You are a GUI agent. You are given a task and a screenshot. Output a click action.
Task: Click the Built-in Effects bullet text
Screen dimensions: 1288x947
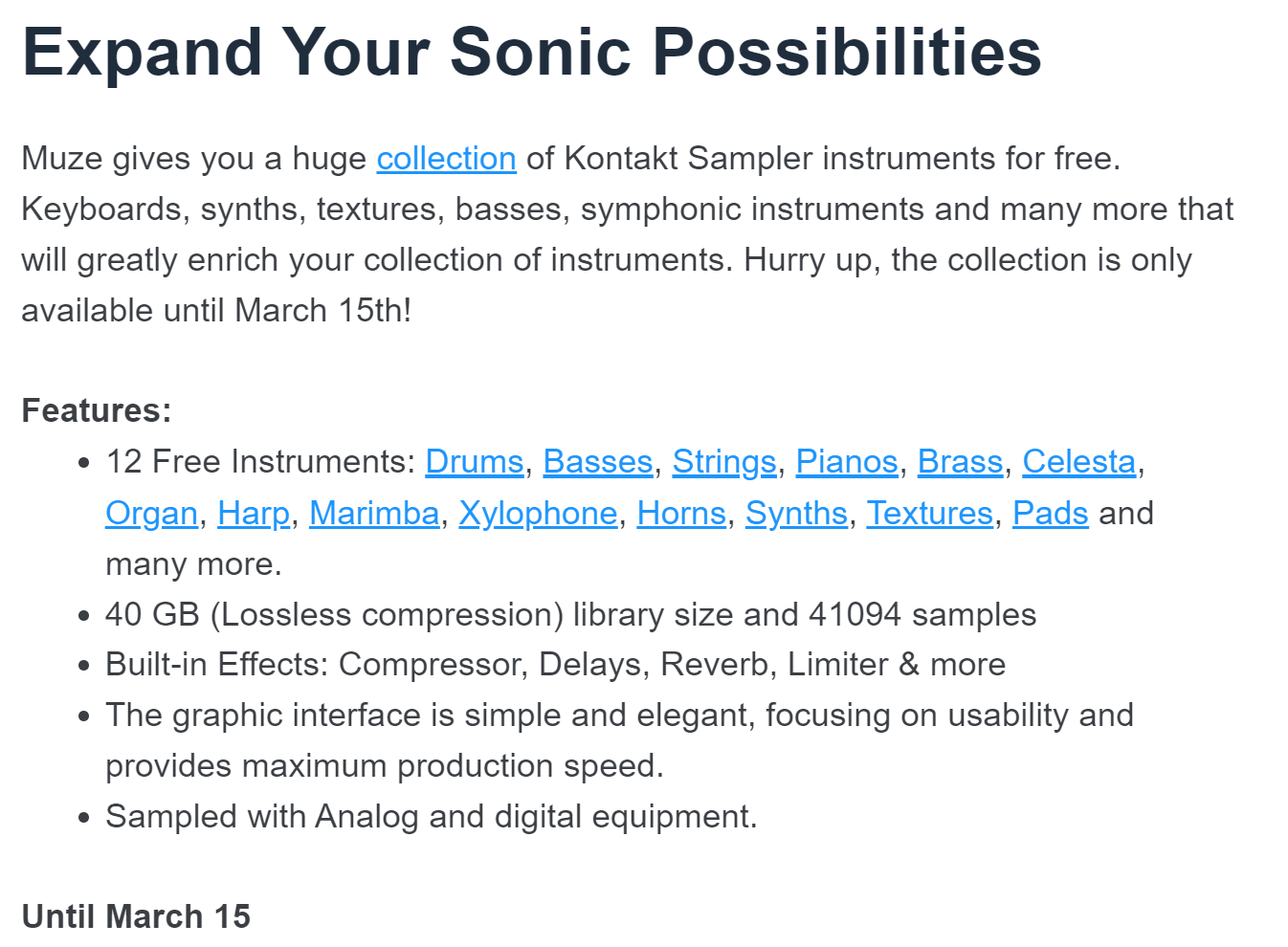(556, 664)
